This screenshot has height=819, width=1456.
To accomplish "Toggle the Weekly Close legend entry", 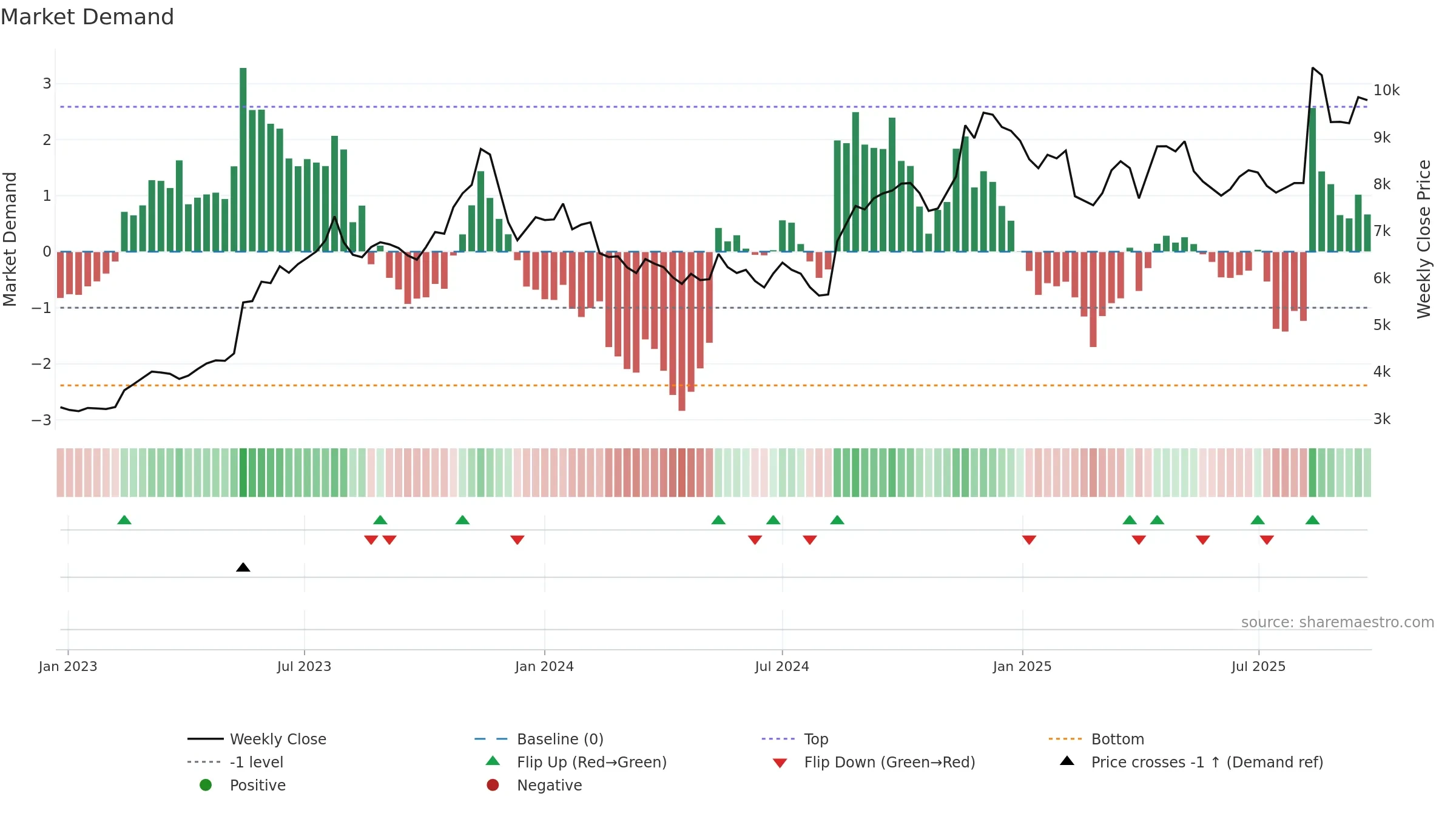I will click(257, 739).
